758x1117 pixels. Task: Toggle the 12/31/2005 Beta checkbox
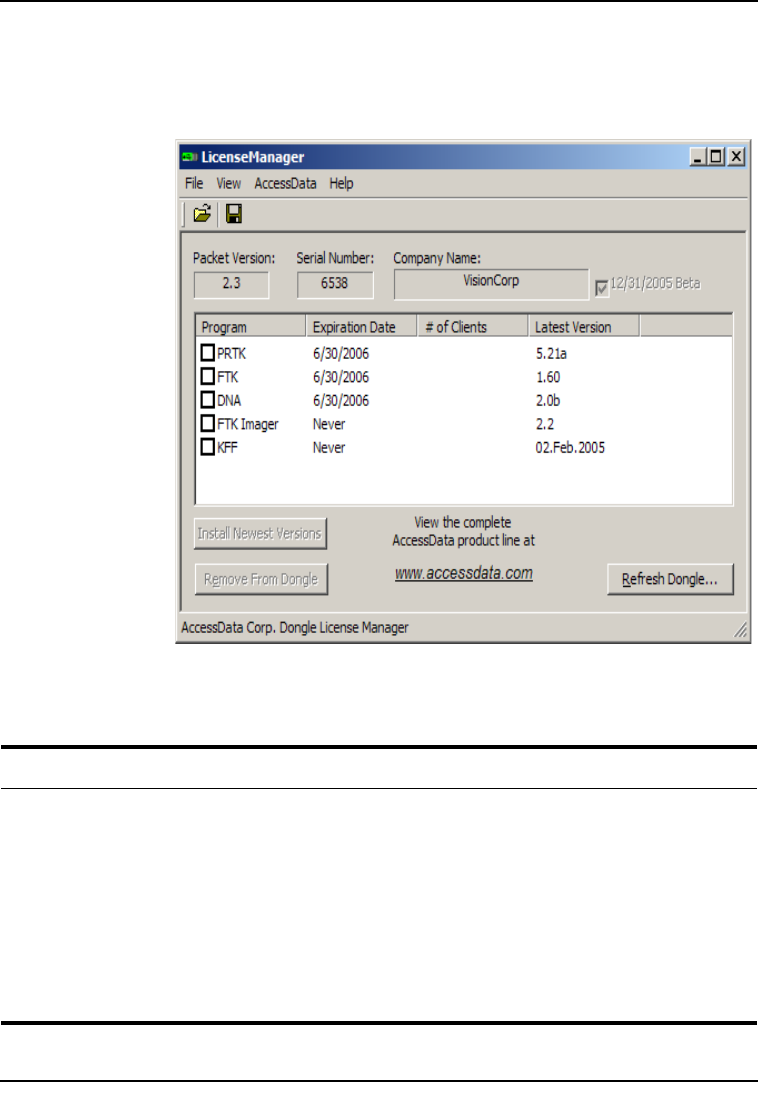601,288
